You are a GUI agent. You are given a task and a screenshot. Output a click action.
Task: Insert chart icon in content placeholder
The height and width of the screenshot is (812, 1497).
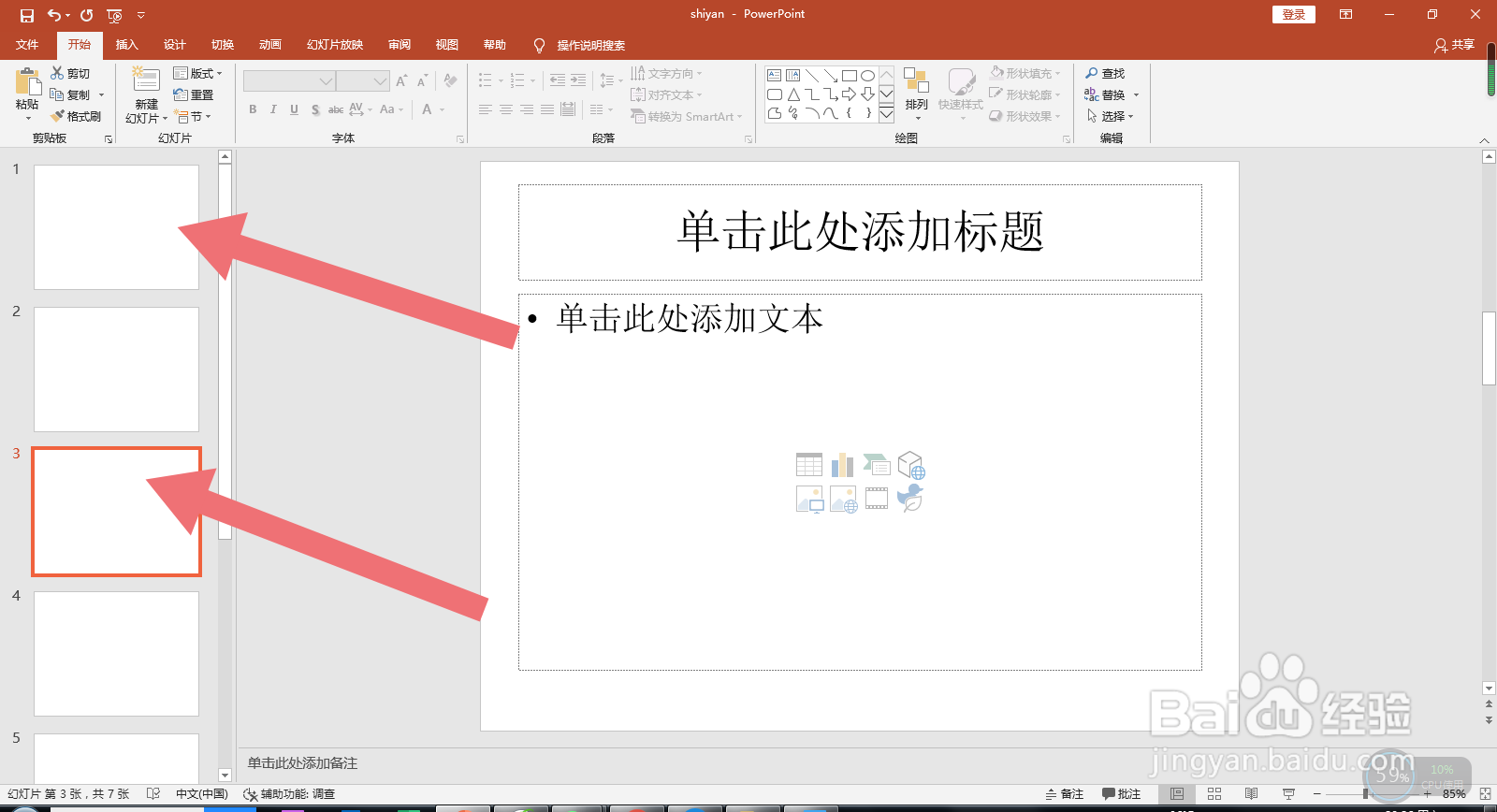pyautogui.click(x=842, y=465)
